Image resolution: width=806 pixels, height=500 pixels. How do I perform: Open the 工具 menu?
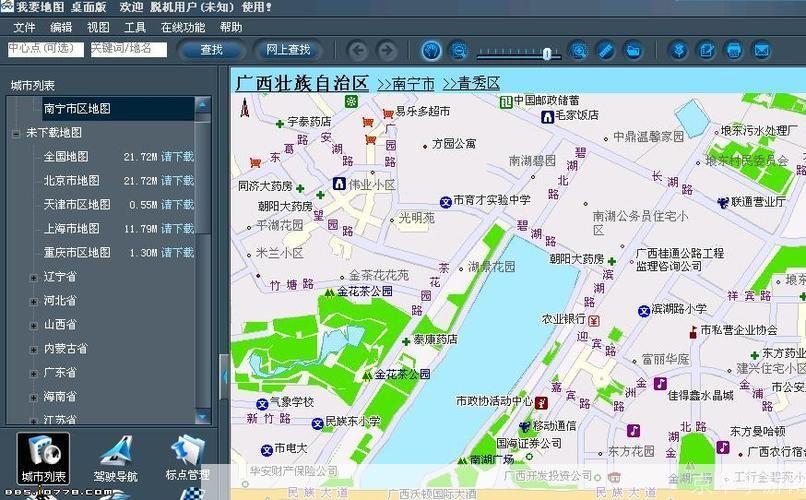pos(134,27)
